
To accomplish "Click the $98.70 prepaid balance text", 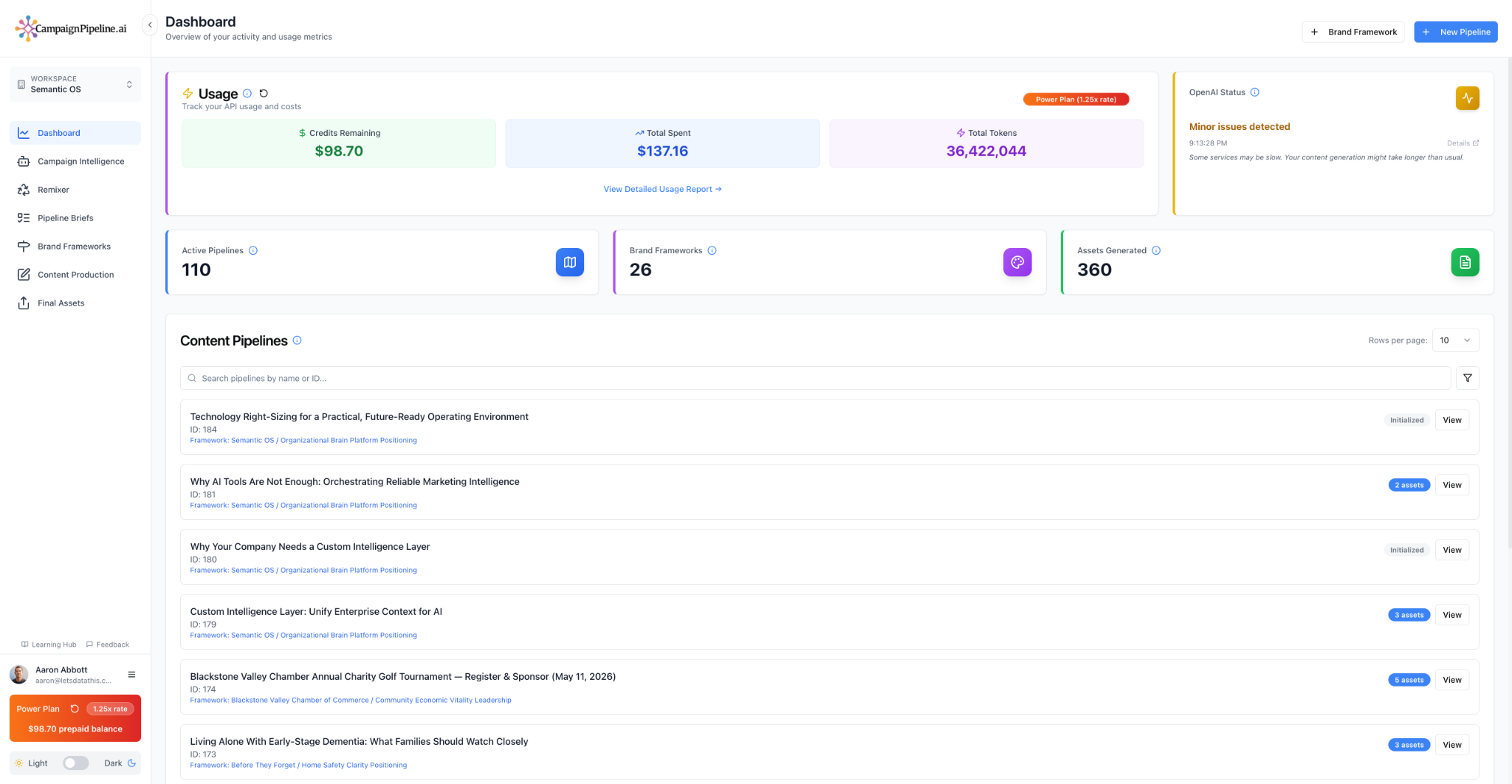I will point(75,729).
